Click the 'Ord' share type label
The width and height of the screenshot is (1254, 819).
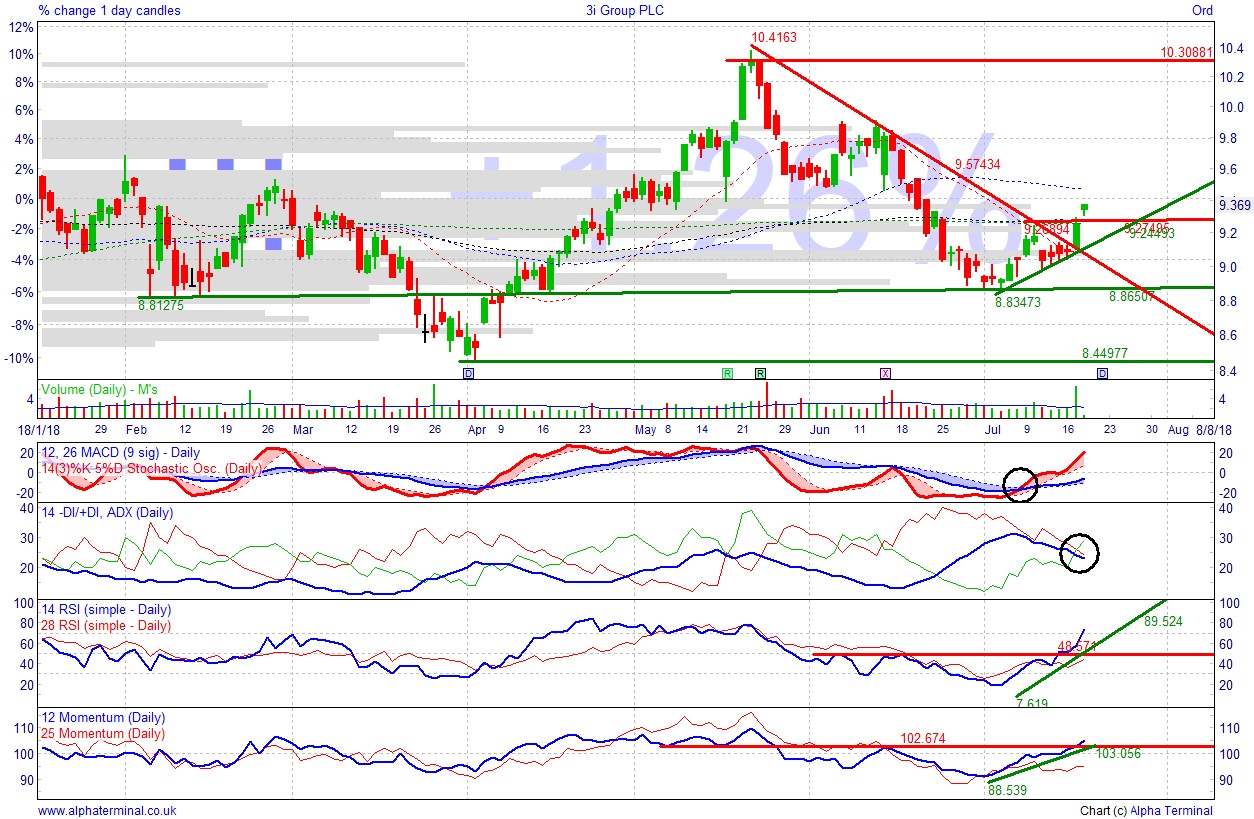(1202, 10)
